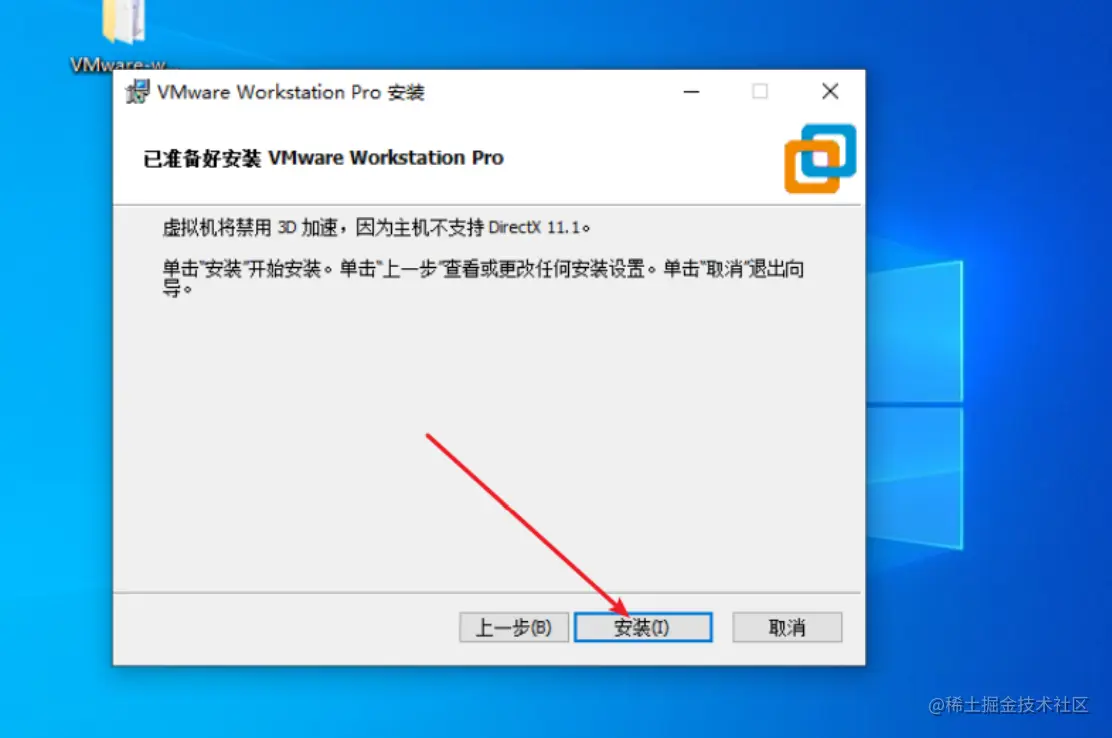Click the DirectX 11.1 3D acceleration warning text

[x=376, y=228]
